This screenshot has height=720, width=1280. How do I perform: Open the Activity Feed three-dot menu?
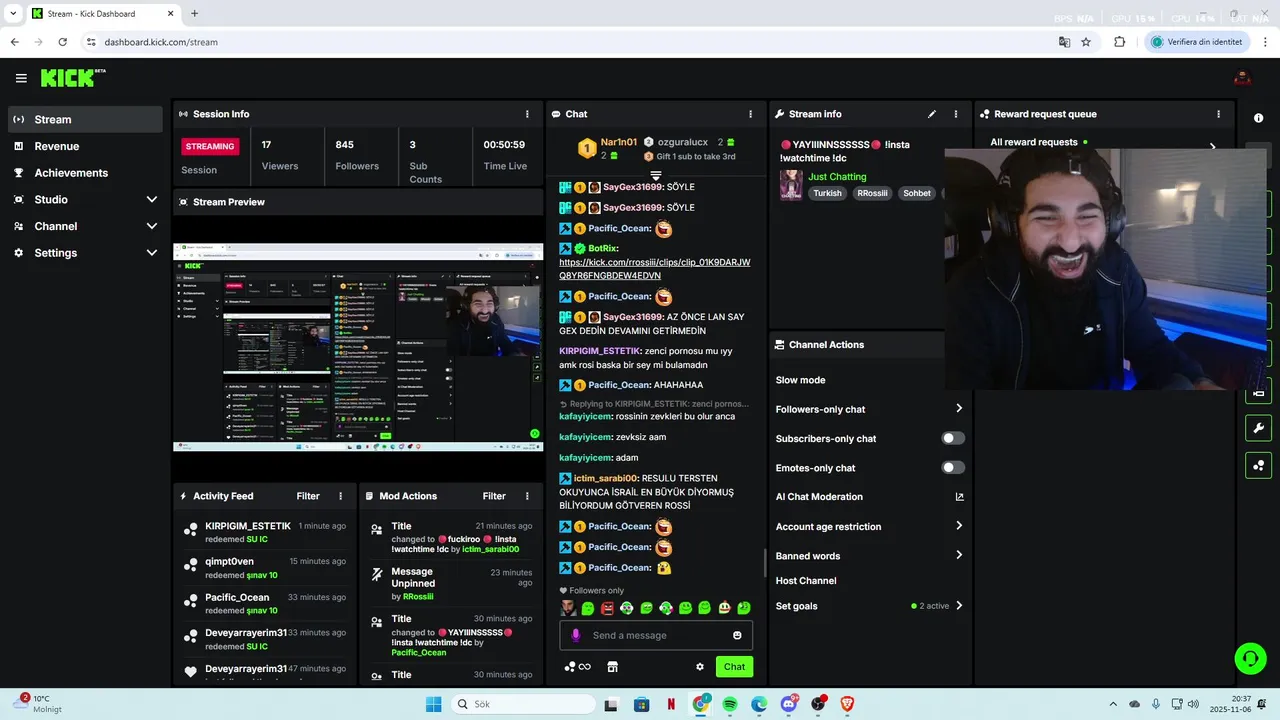click(x=340, y=496)
